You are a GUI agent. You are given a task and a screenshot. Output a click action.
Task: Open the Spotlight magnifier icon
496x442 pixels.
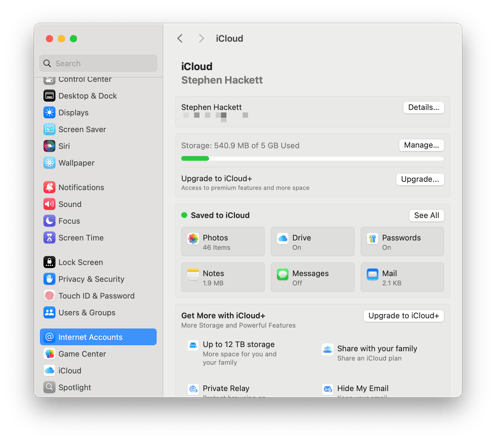tap(49, 387)
